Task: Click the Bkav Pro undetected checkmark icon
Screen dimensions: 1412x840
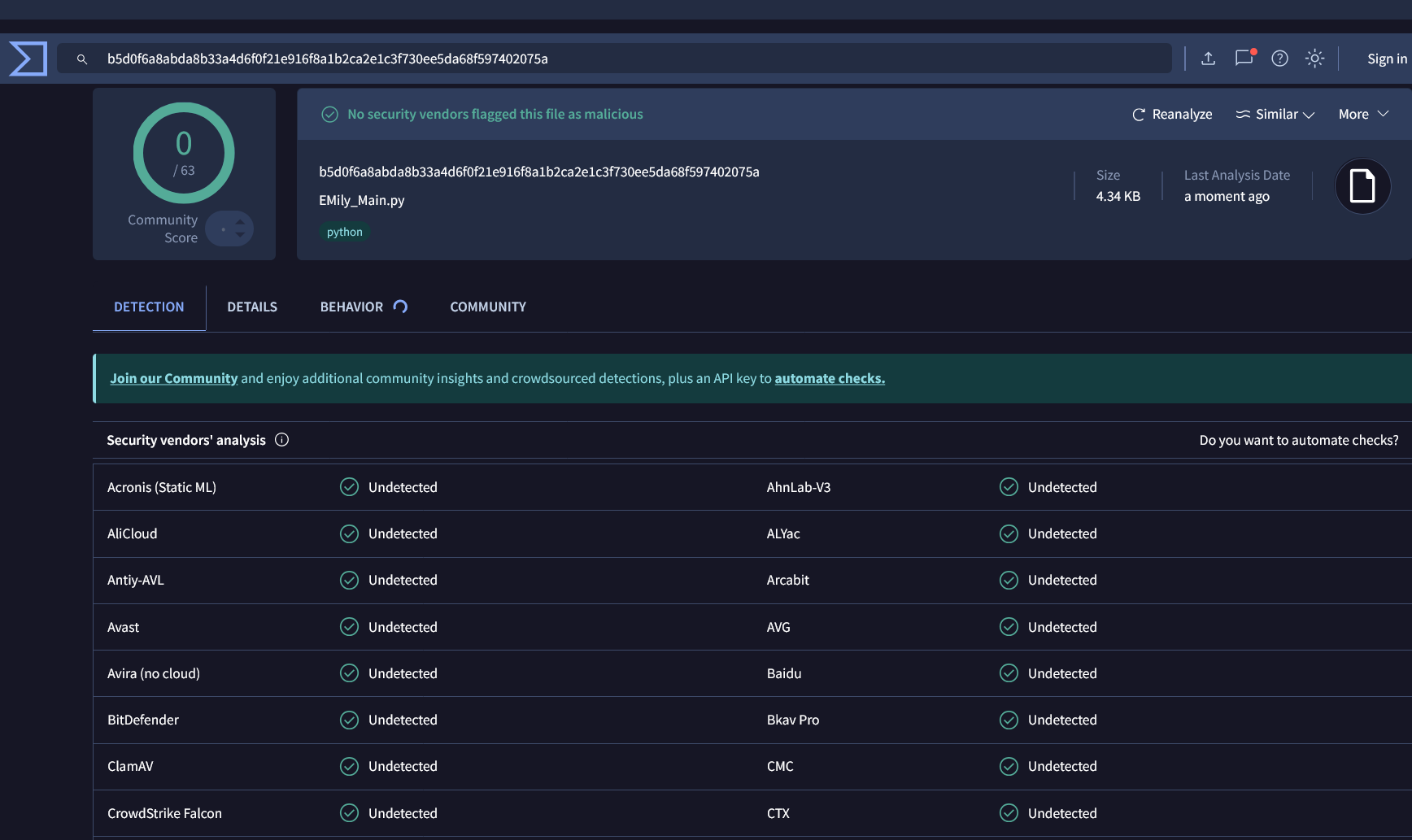Action: click(x=1009, y=720)
